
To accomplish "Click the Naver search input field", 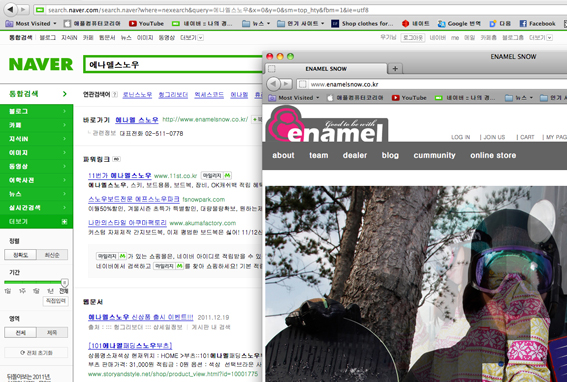I will [173, 64].
